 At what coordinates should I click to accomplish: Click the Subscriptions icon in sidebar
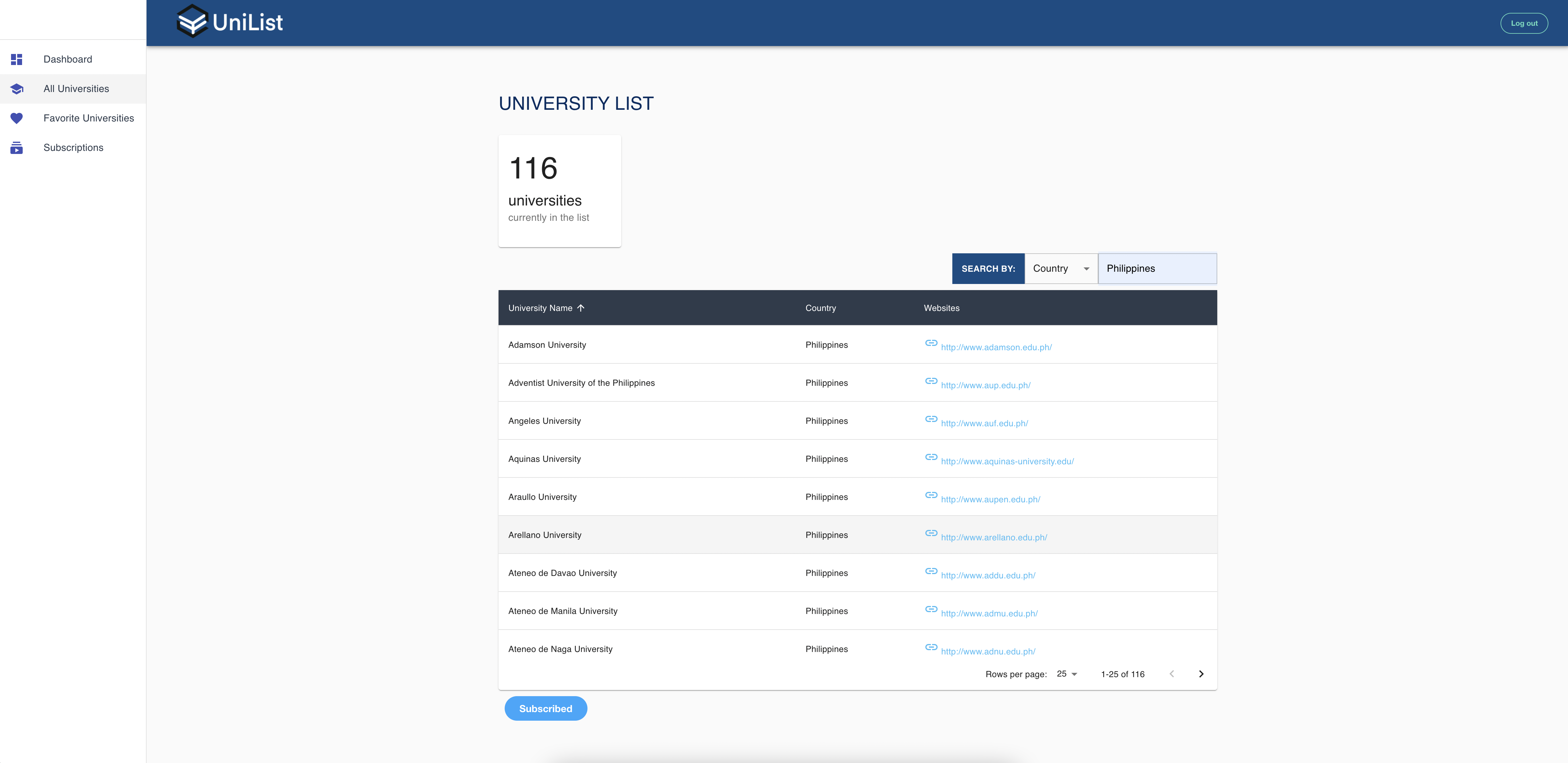coord(17,148)
